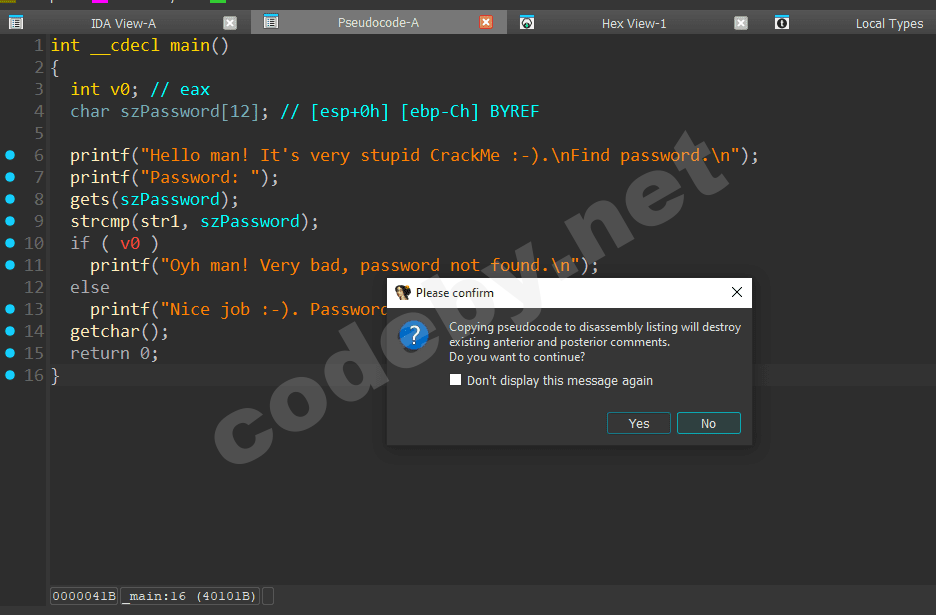
Task: Switch to the Local Types tab
Action: point(889,23)
